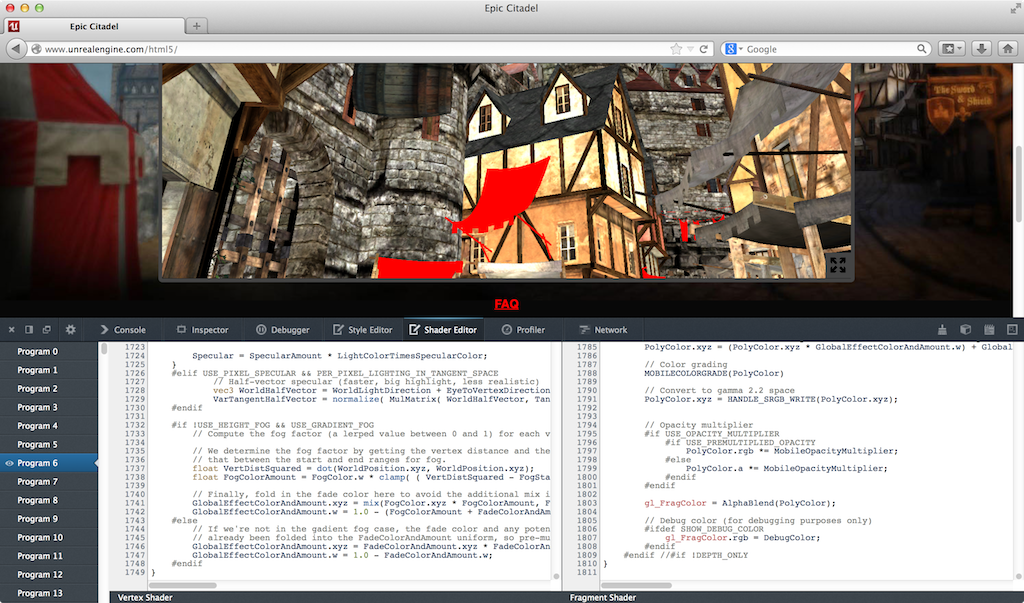
Task: Select Program 13 in shader list
Action: coord(49,593)
